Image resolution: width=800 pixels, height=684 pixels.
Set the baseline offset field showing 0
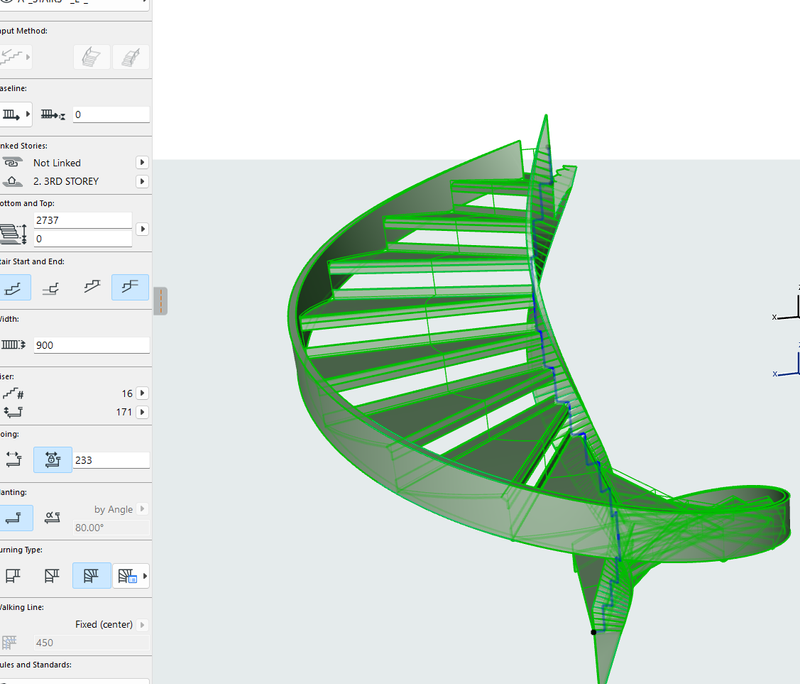coord(111,115)
